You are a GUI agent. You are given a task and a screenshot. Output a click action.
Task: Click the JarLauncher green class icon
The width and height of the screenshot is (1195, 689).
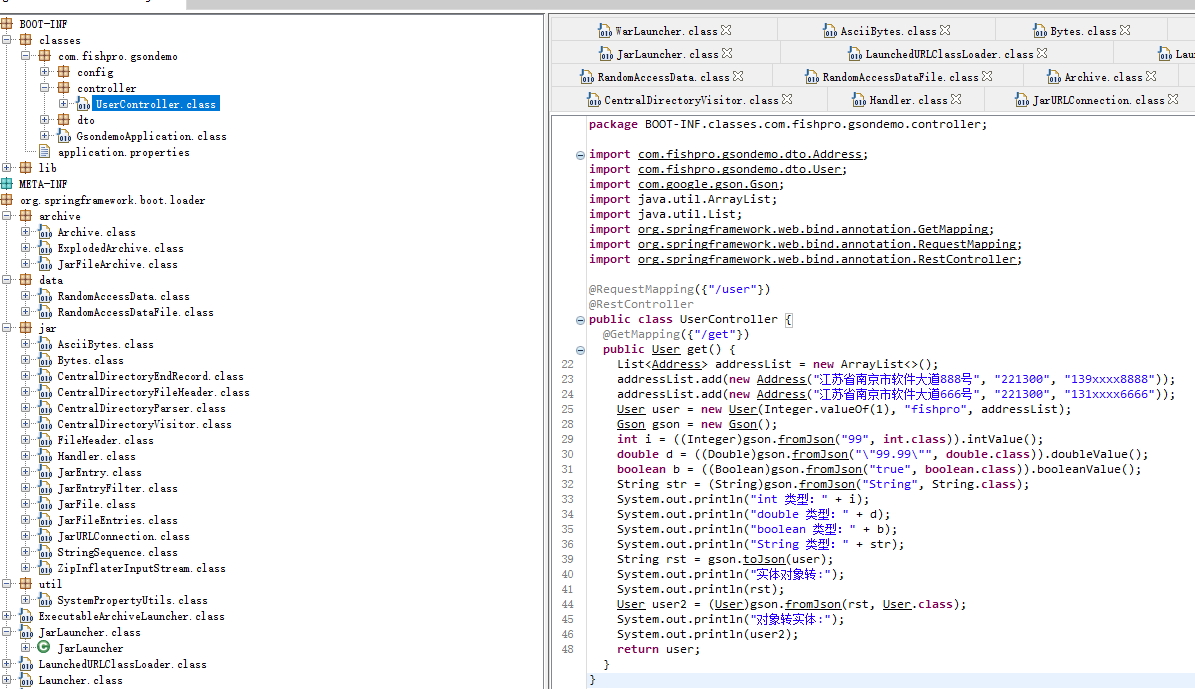[44, 648]
